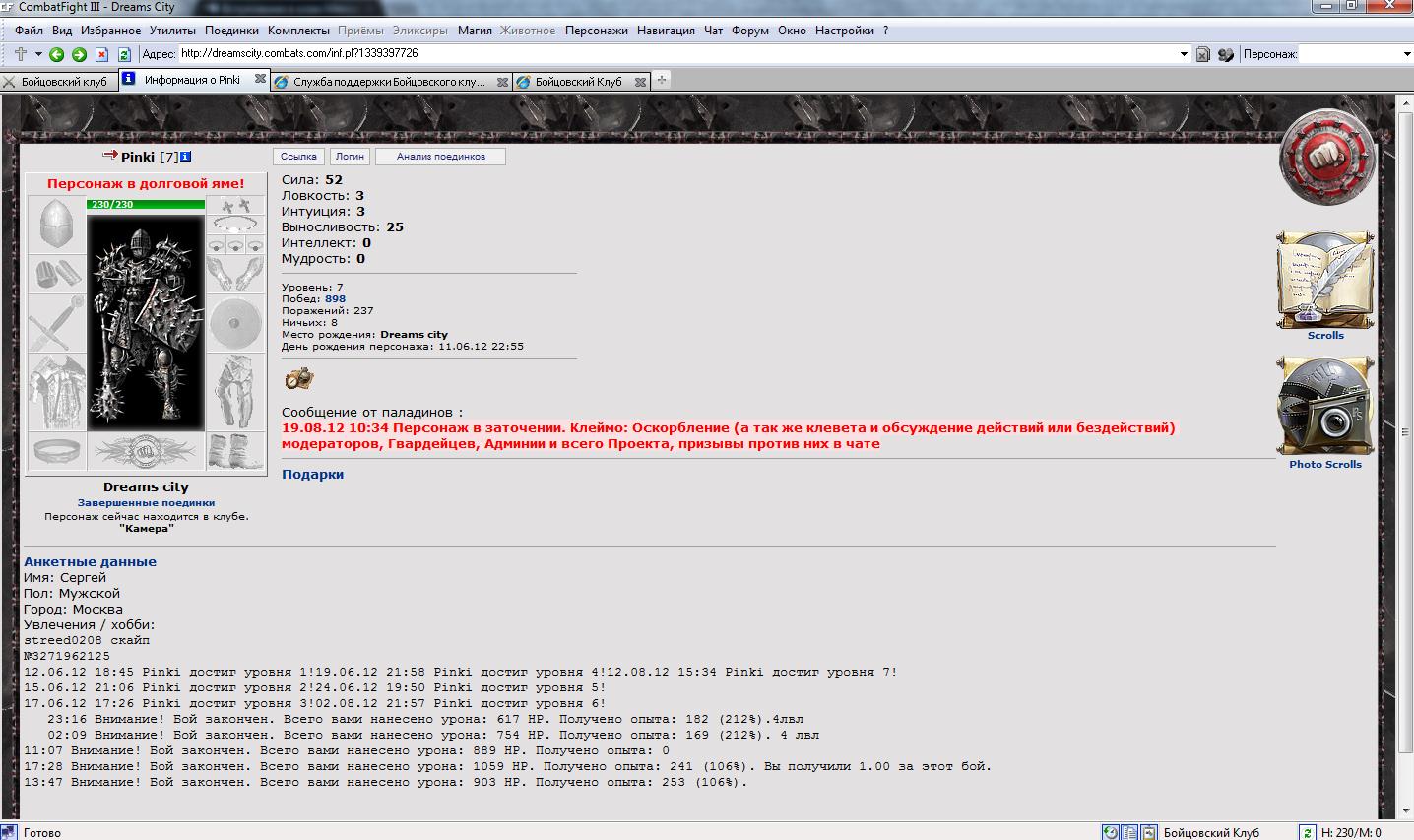Click the Анкетные данные heading

(90, 561)
